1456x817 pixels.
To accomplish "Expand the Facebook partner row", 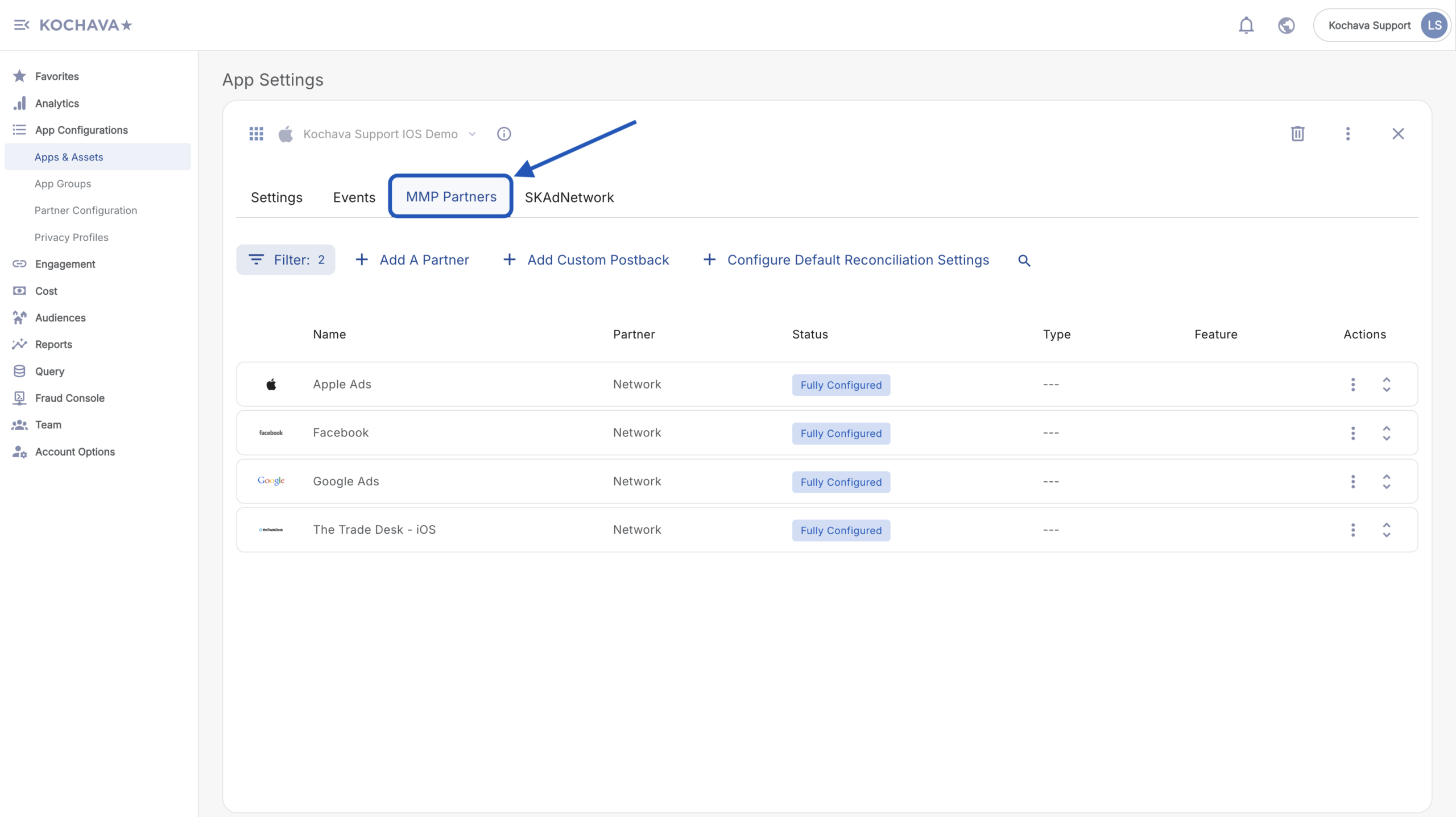I will (1387, 433).
